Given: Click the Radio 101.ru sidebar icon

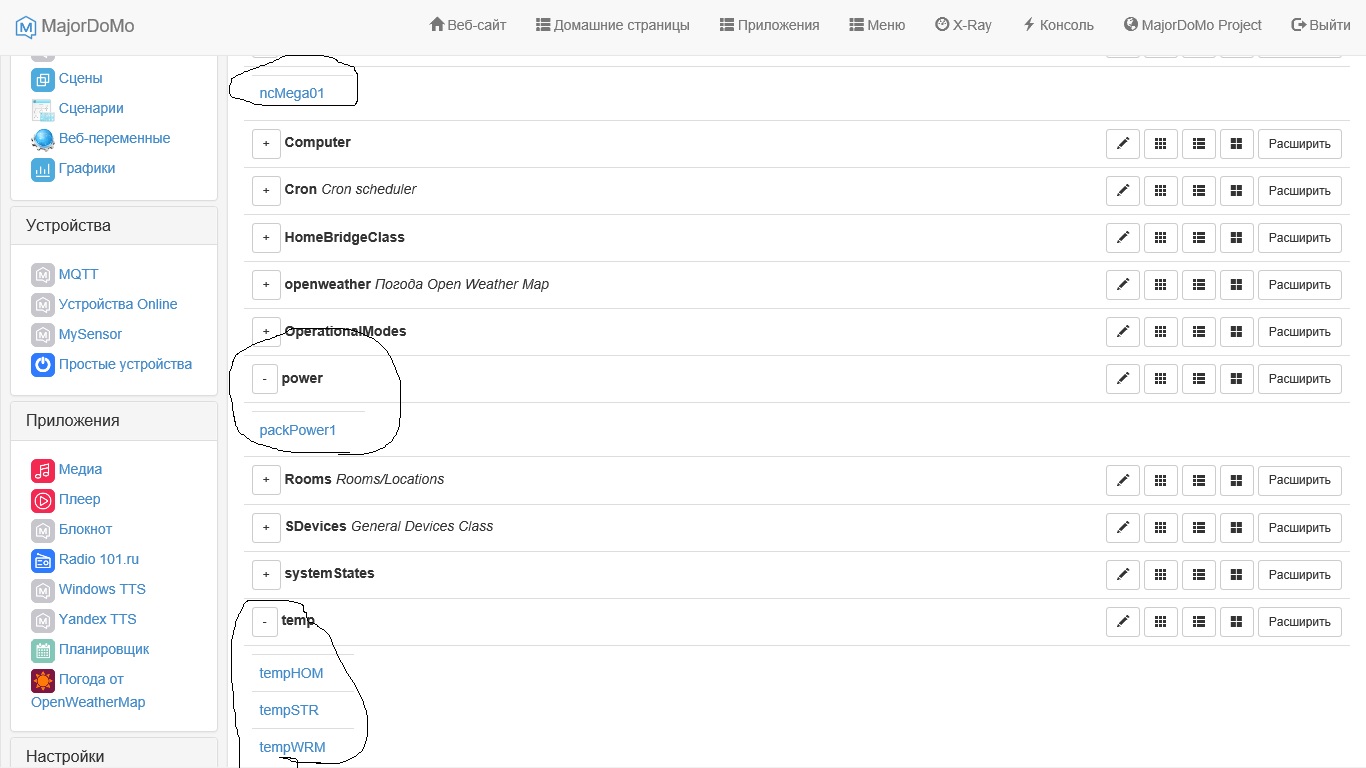Looking at the screenshot, I should point(42,560).
